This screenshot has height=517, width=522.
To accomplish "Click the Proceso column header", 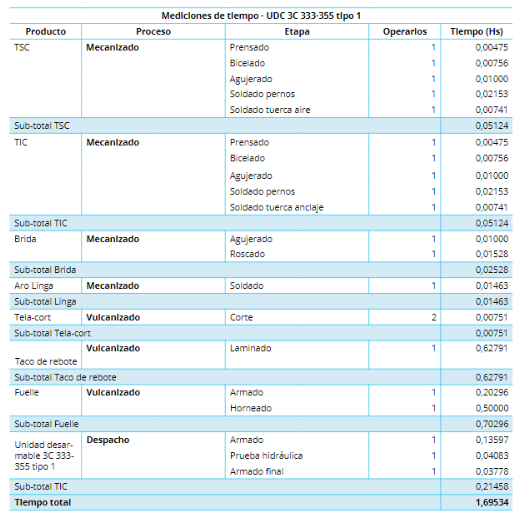I will click(153, 32).
